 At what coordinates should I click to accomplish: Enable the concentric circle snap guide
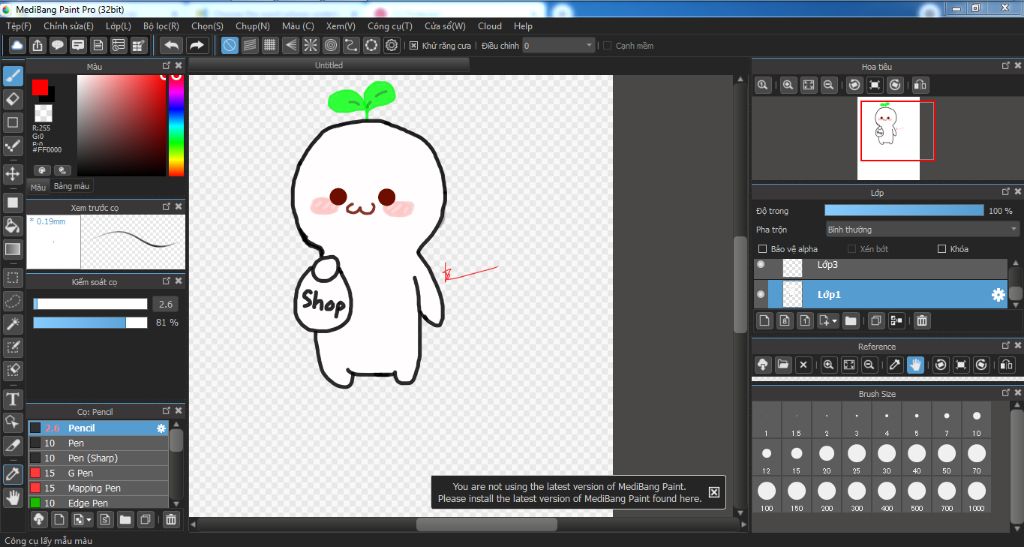331,45
